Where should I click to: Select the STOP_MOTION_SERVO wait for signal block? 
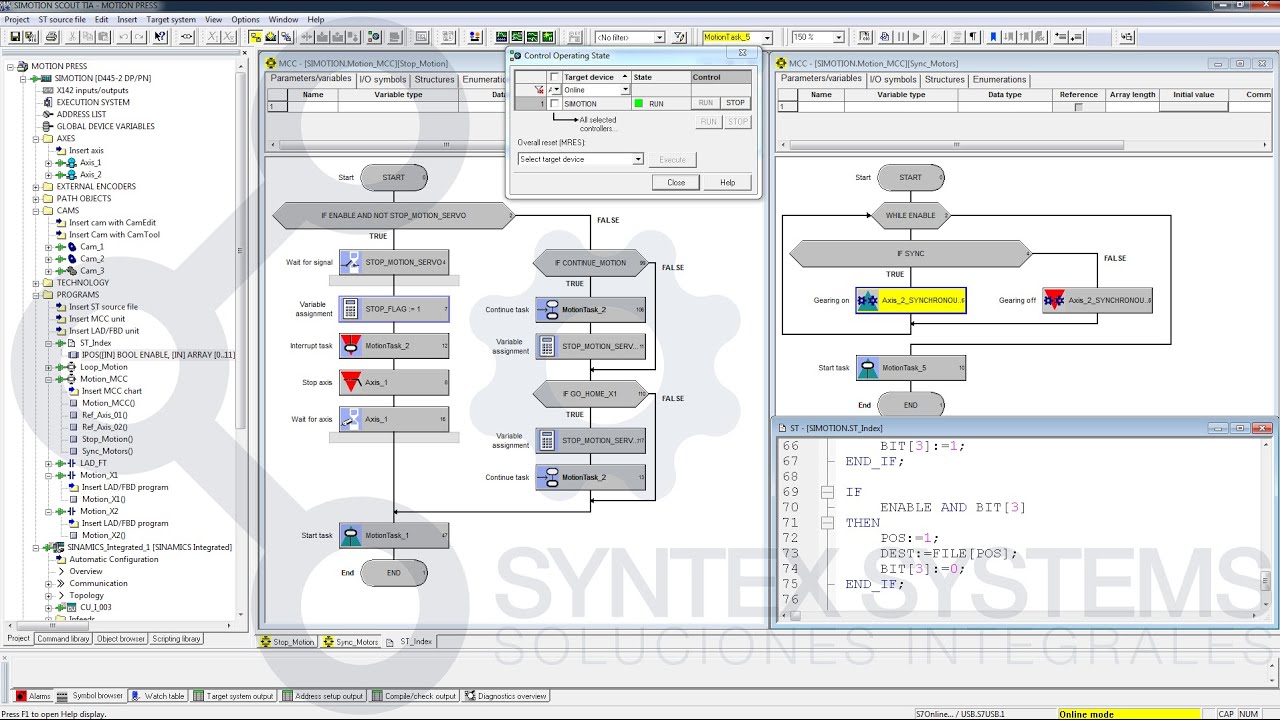pos(394,262)
